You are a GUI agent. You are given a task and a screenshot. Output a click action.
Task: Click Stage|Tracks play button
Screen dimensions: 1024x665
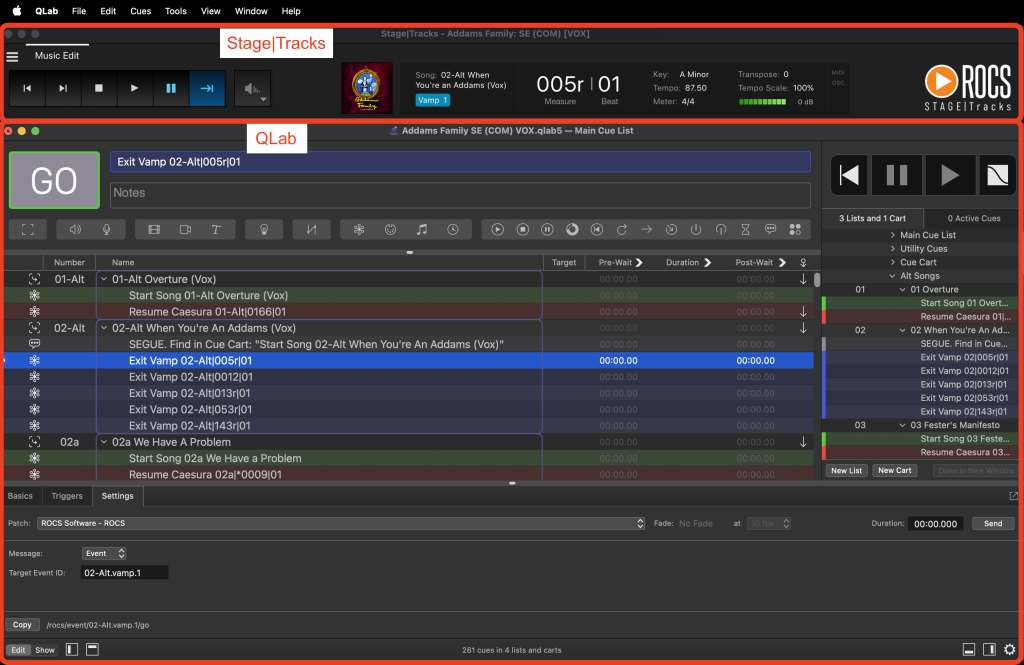(134, 88)
